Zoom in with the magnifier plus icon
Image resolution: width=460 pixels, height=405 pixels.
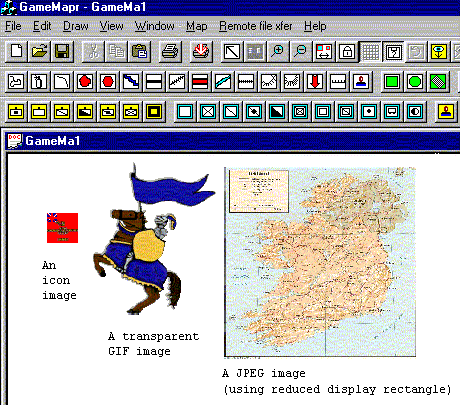coord(277,52)
